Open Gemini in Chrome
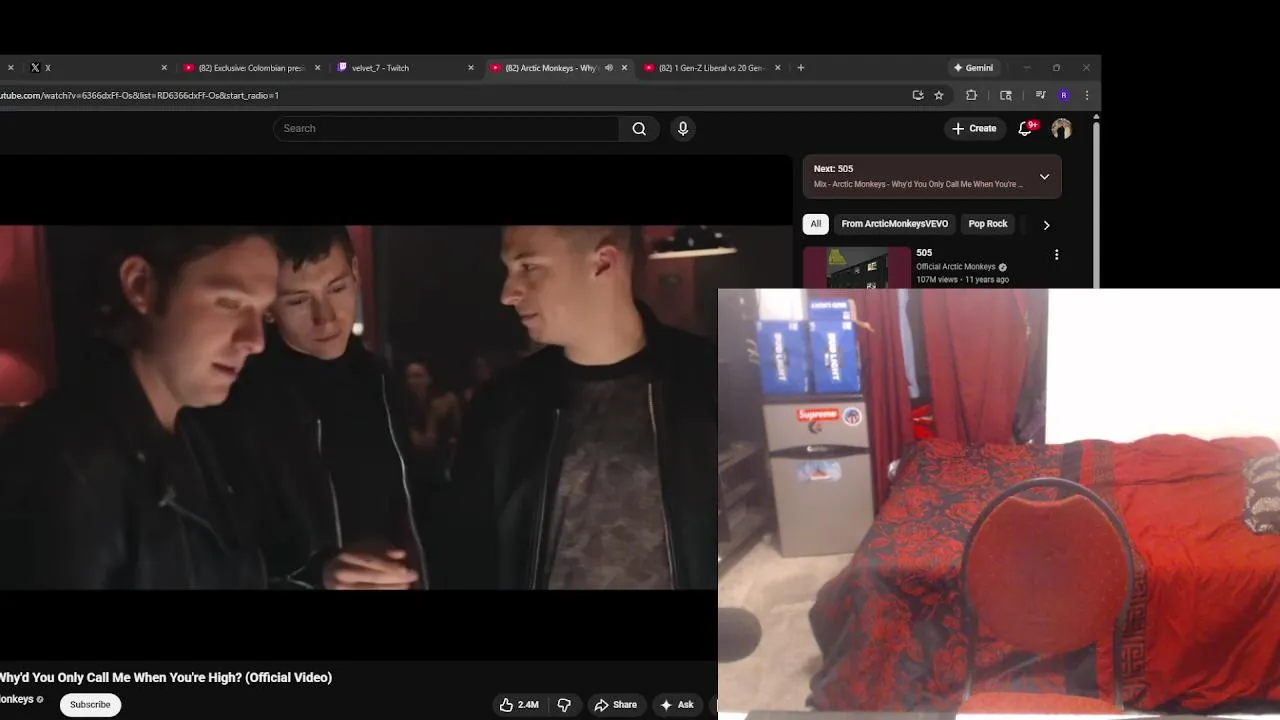Screen dimensions: 1280x720 click(973, 68)
